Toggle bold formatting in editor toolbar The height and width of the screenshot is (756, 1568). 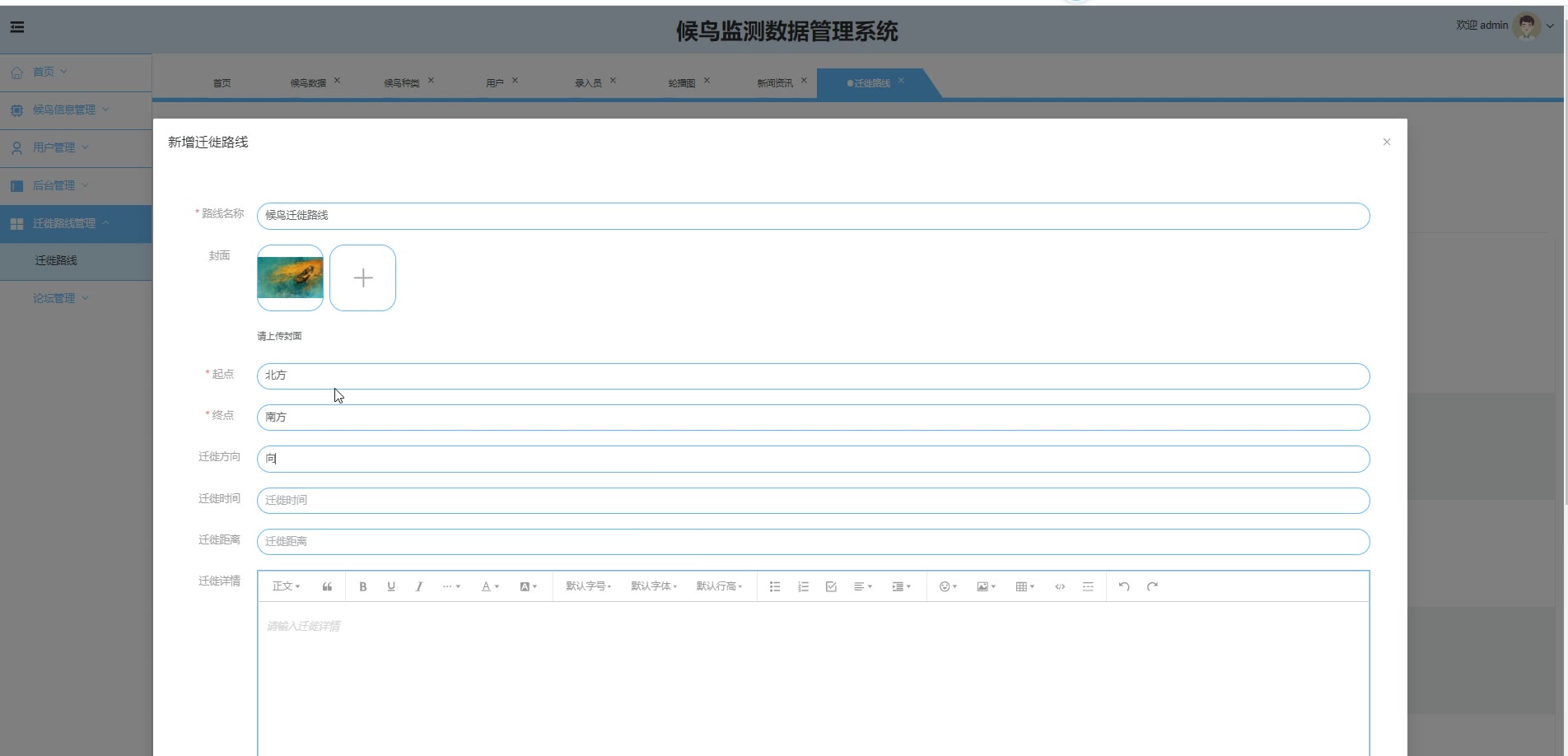(x=362, y=586)
